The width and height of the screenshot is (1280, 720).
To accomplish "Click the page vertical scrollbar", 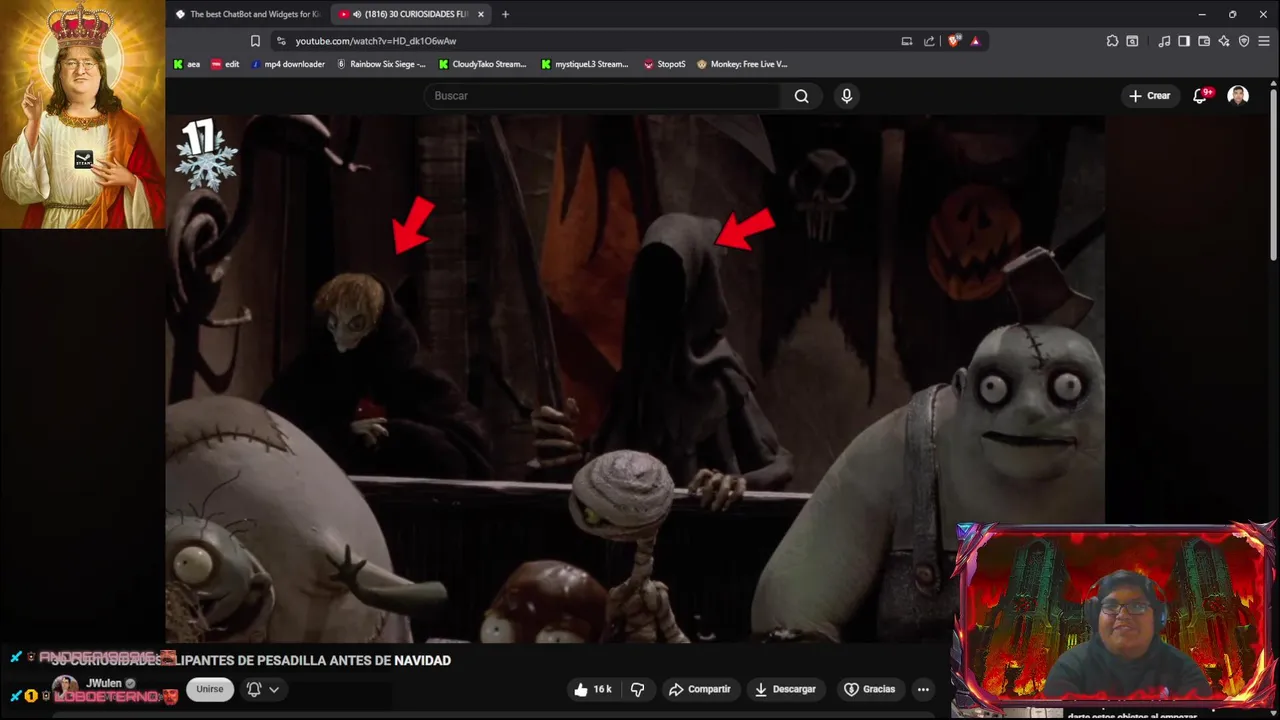I will pos(1273,175).
